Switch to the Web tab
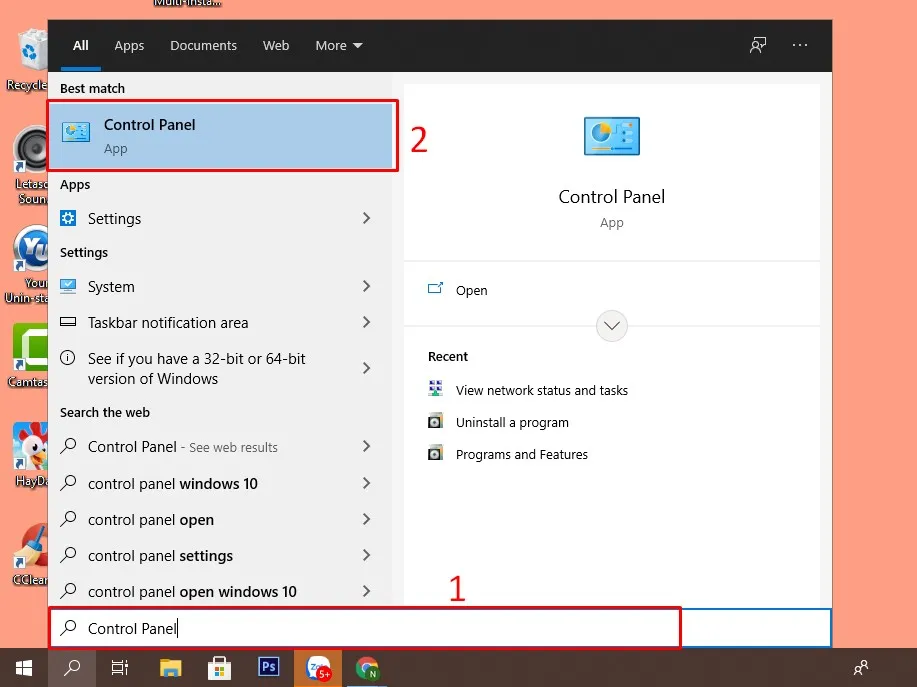 [276, 45]
